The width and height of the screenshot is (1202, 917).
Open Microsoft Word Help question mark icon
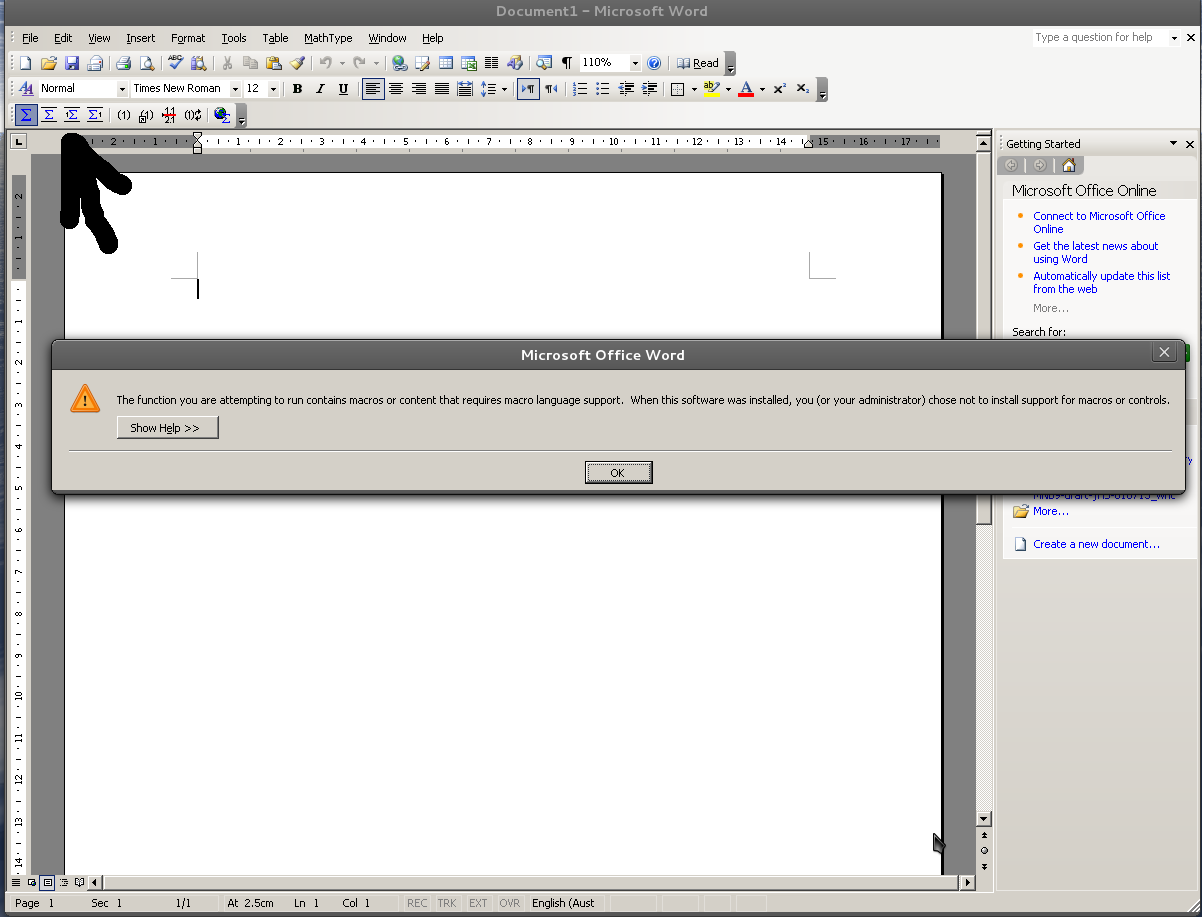654,63
